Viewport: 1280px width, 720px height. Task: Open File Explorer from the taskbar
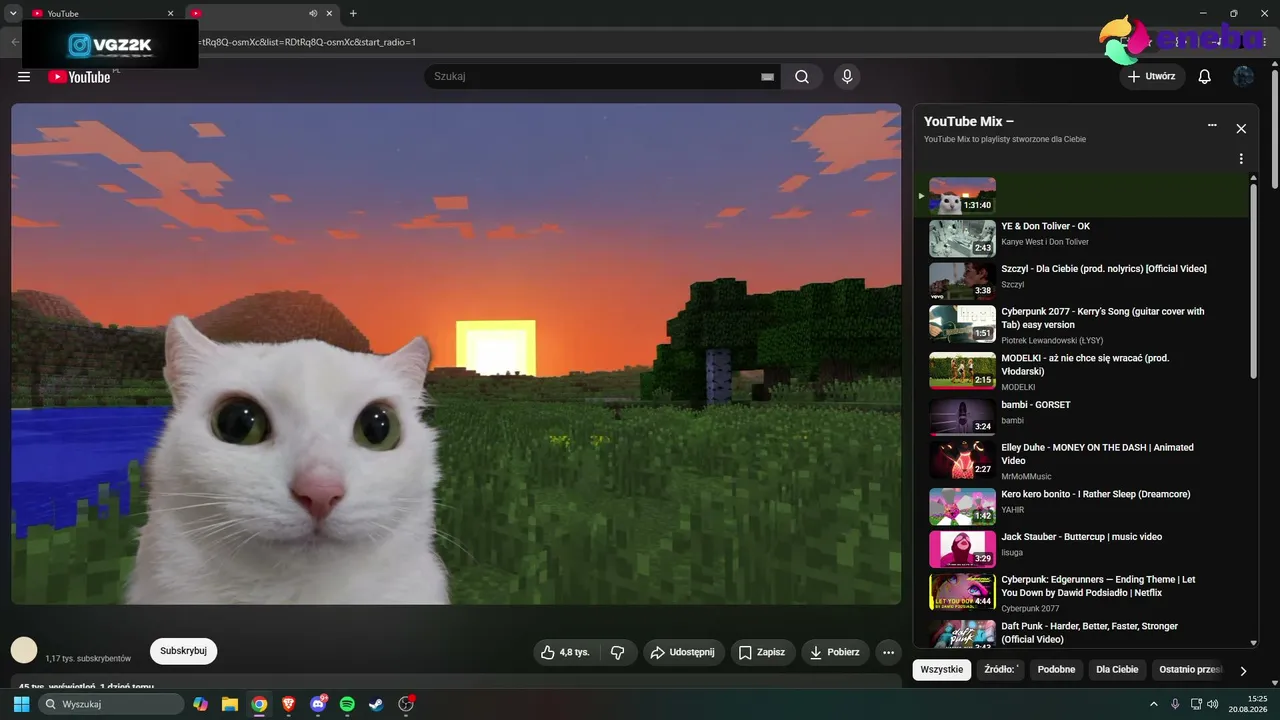230,704
